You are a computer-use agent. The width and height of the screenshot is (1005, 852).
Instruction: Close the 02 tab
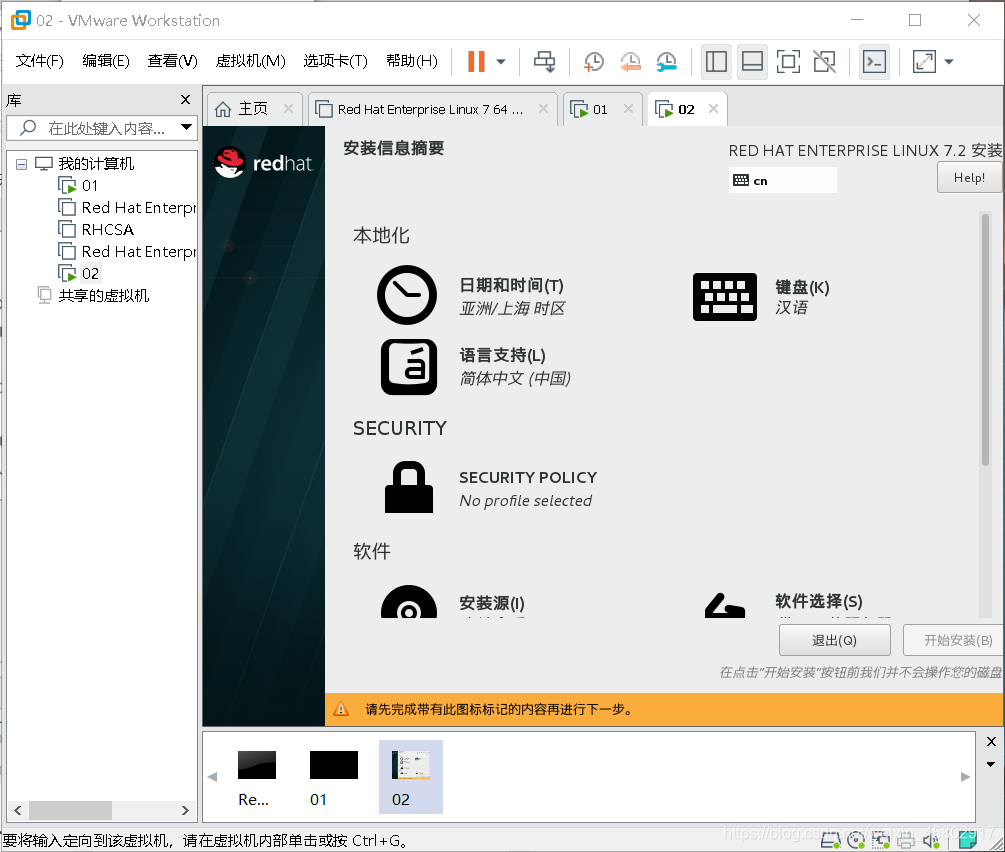tap(713, 109)
